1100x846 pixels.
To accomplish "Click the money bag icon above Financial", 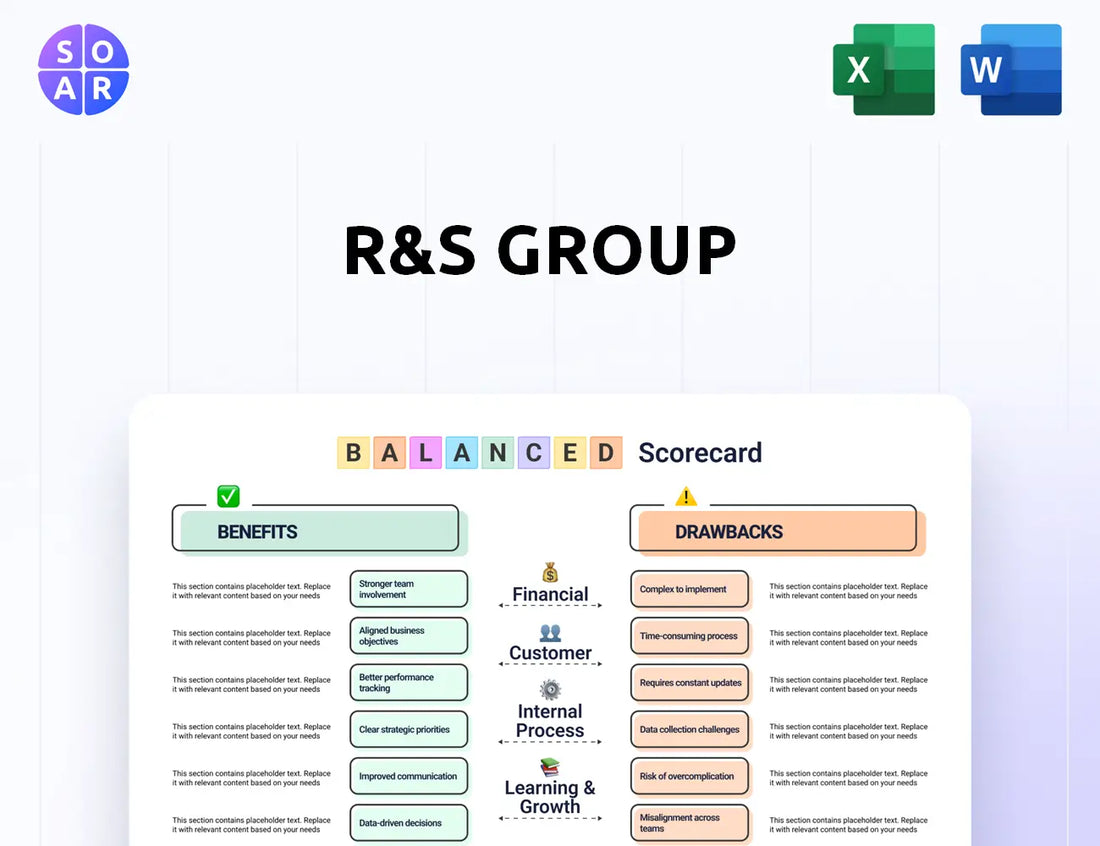I will coord(550,572).
